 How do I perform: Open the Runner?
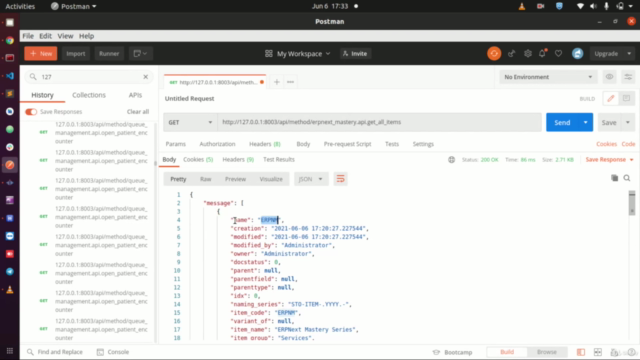[x=109, y=53]
